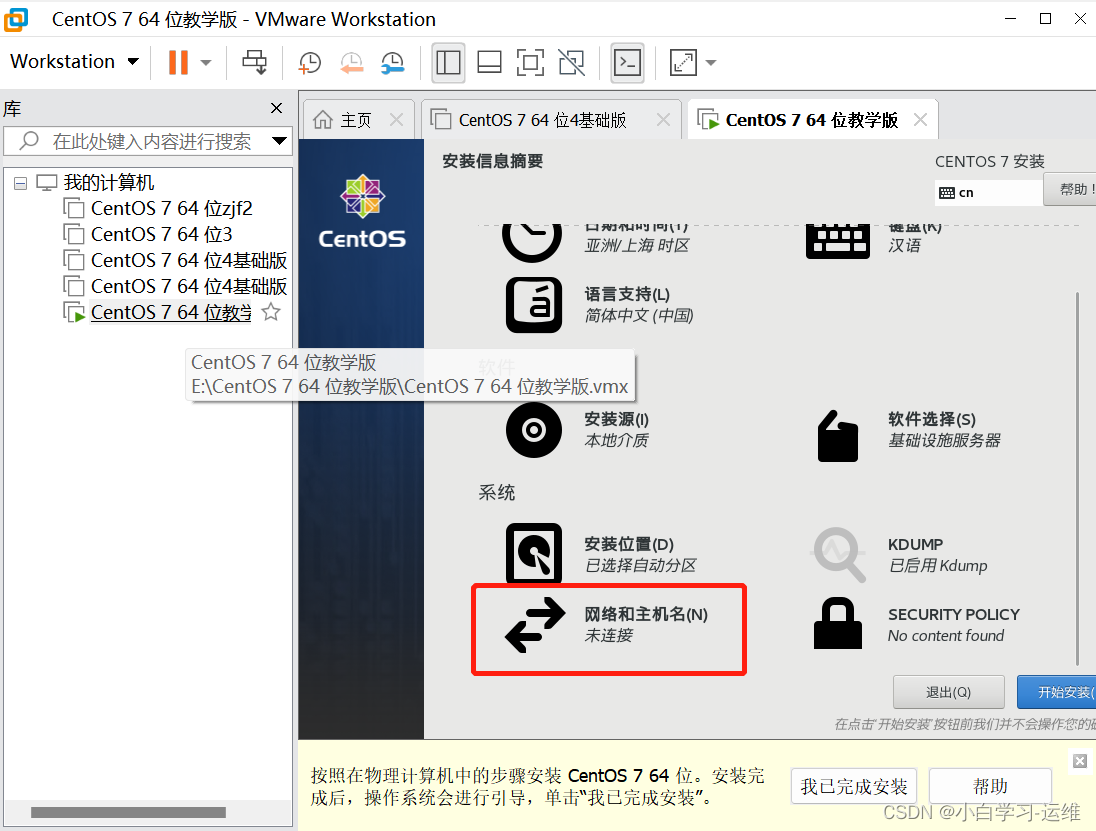Click the 帮助 button in the yellow bar

coord(990,786)
